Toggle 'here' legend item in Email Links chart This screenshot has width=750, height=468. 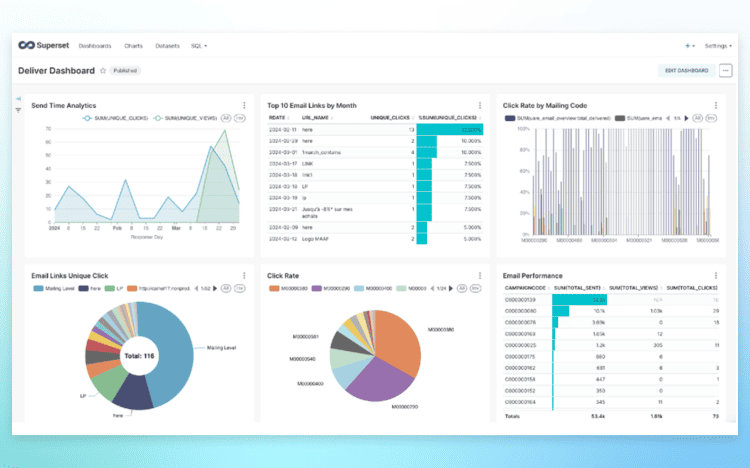coord(89,289)
